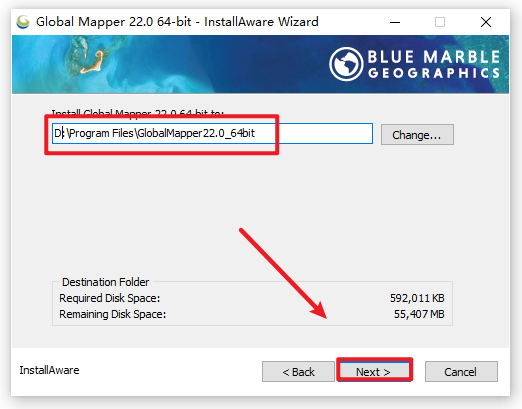Click inside the install path text field
The image size is (522, 409).
click(x=212, y=133)
